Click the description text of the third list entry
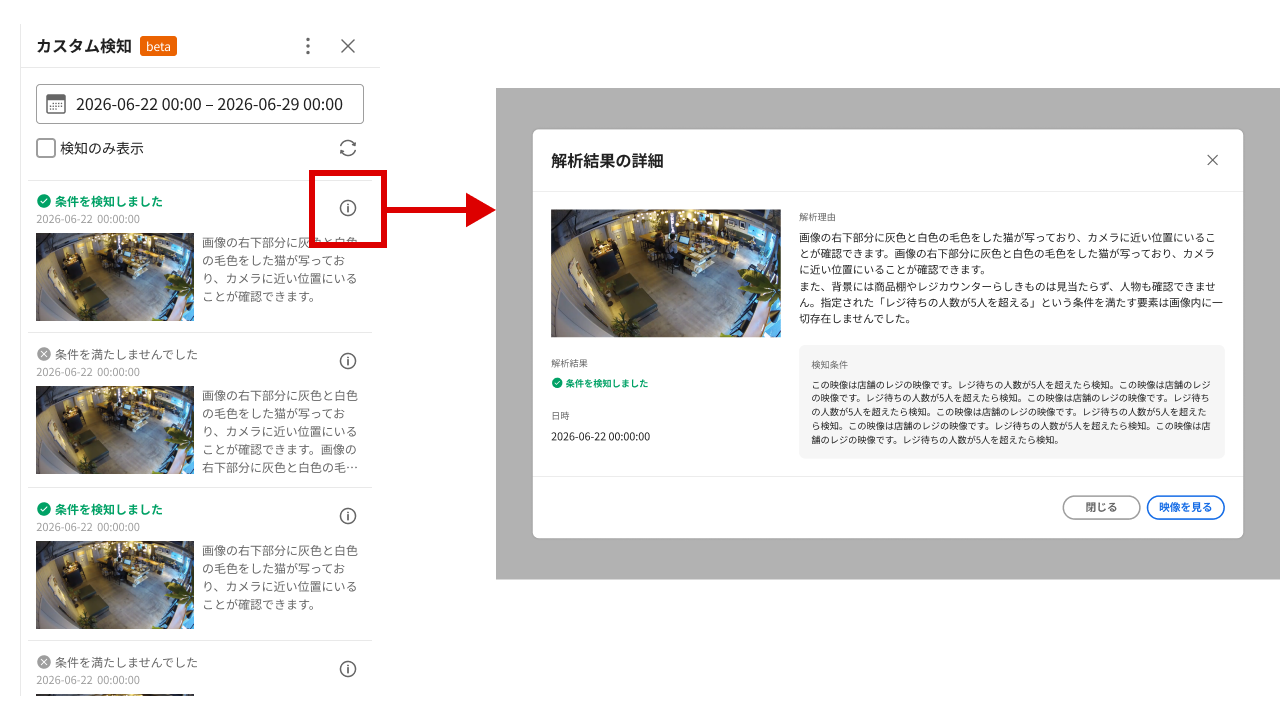 (x=280, y=578)
